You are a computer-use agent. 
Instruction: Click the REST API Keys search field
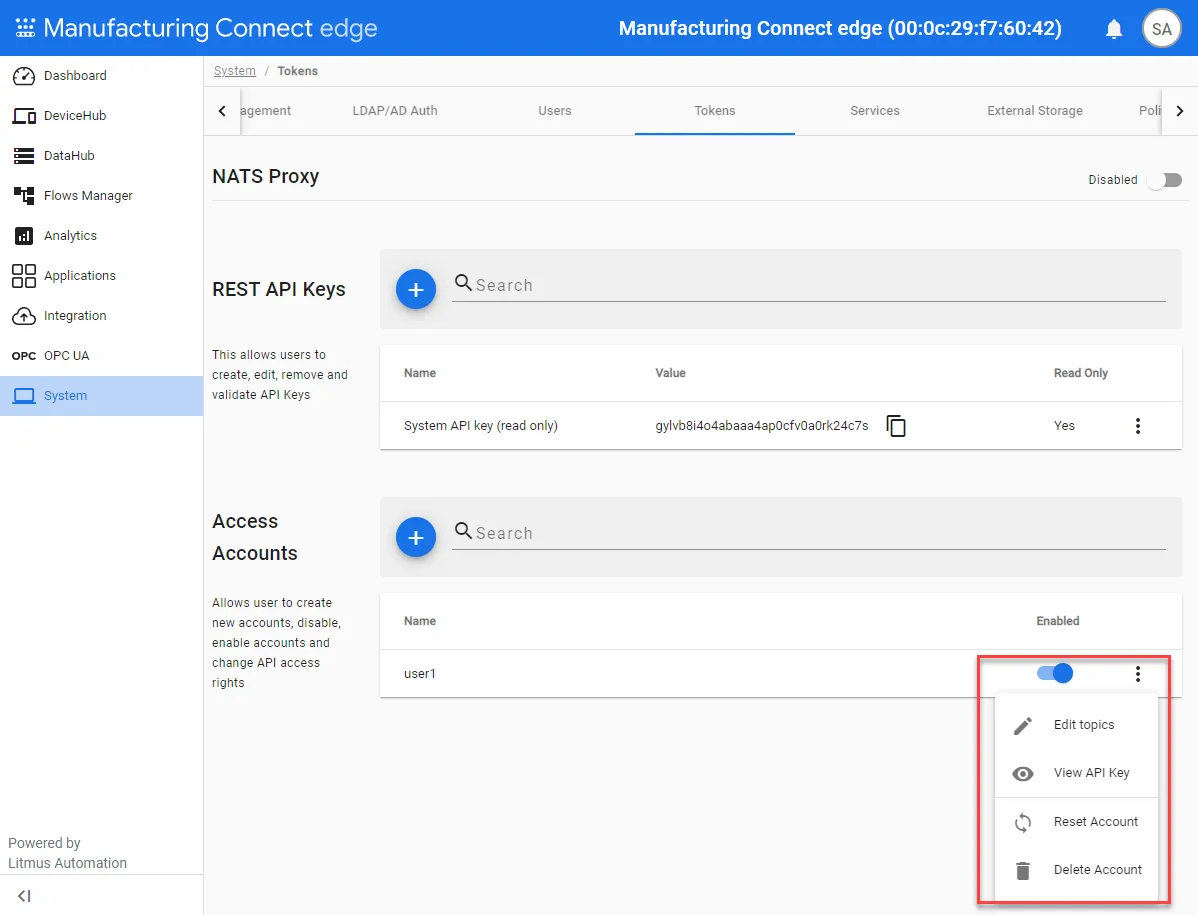point(809,286)
